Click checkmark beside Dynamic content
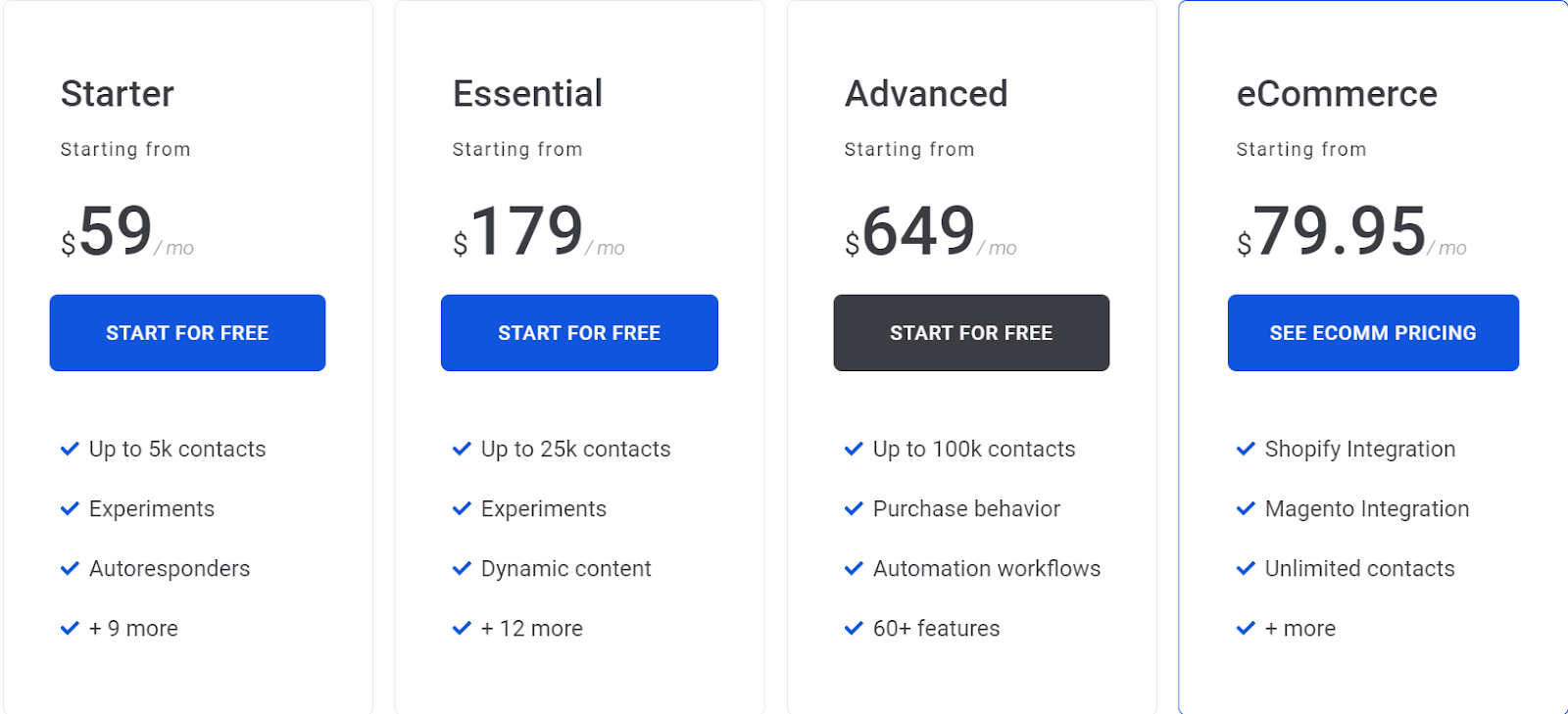This screenshot has height=714, width=1568. tap(462, 568)
